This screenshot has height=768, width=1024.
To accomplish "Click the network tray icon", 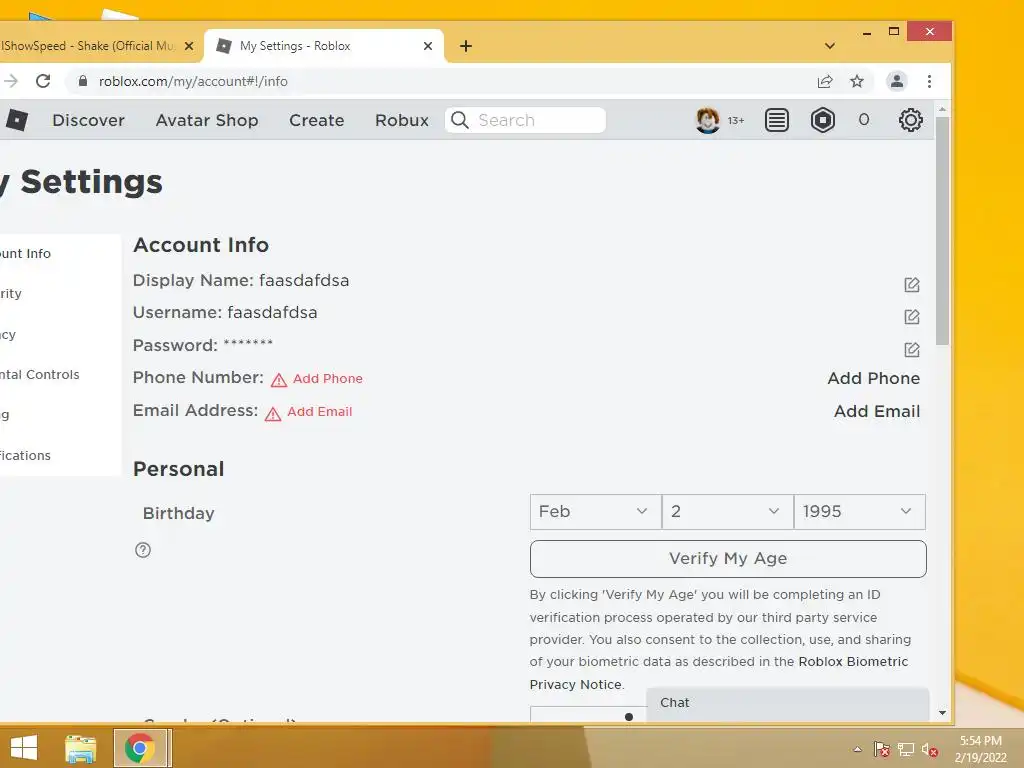I will (x=906, y=750).
